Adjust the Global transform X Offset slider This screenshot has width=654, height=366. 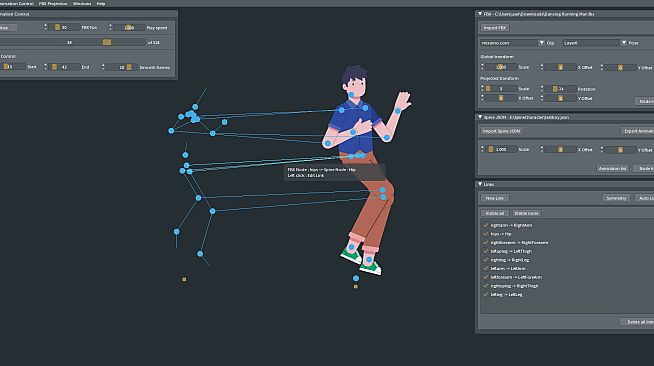click(561, 67)
